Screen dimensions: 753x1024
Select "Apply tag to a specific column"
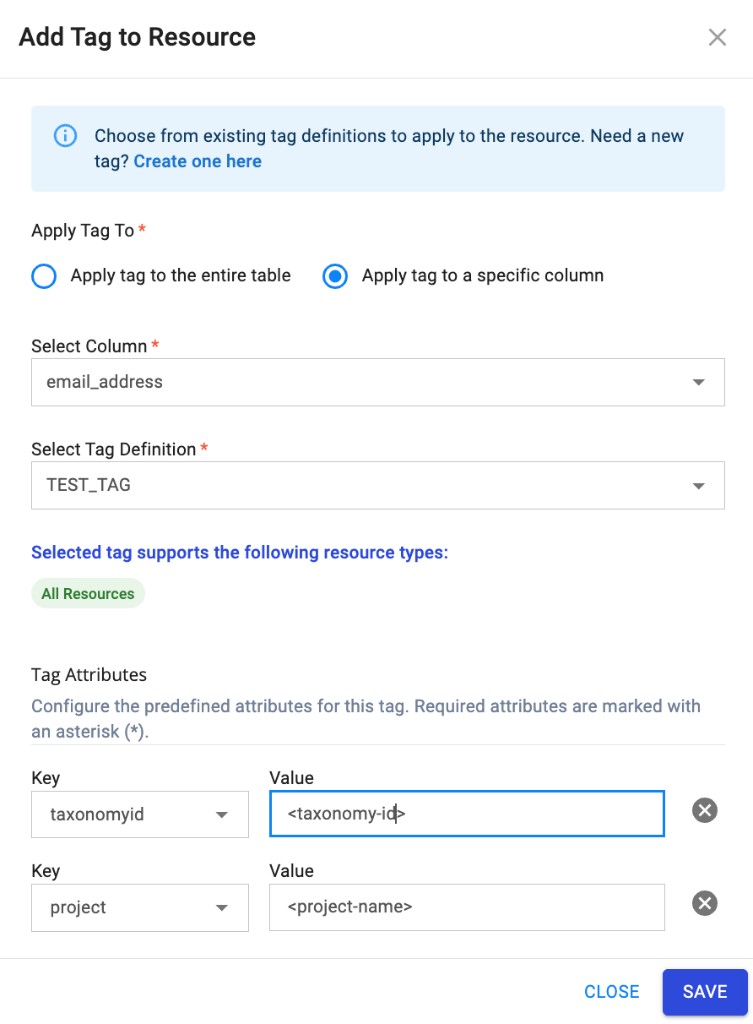[335, 276]
